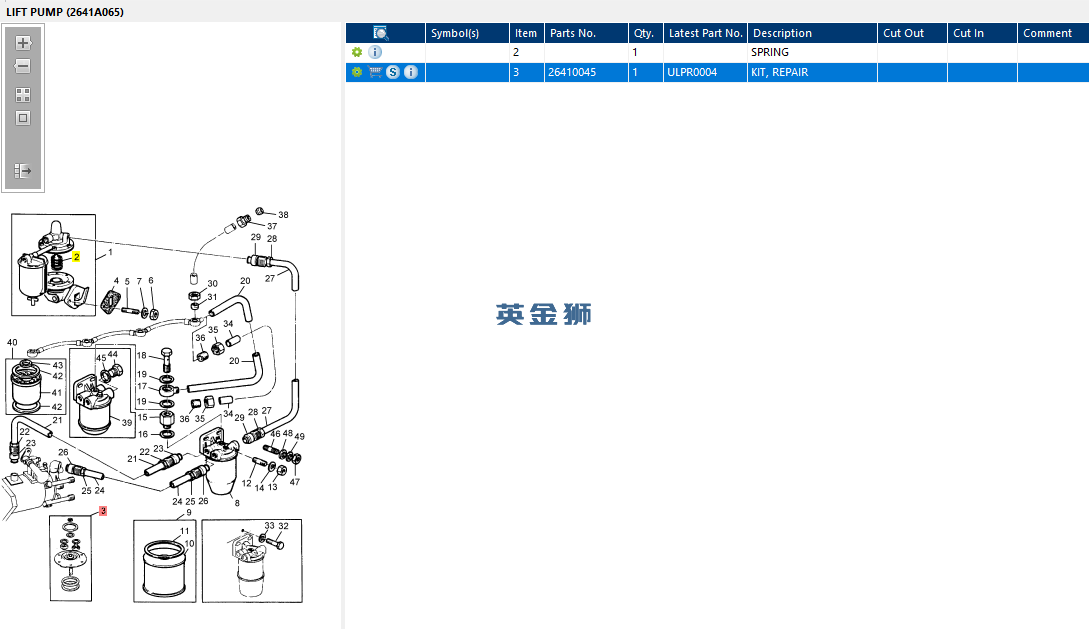
Task: Click callout 8 below the filter bowl
Action: [237, 503]
